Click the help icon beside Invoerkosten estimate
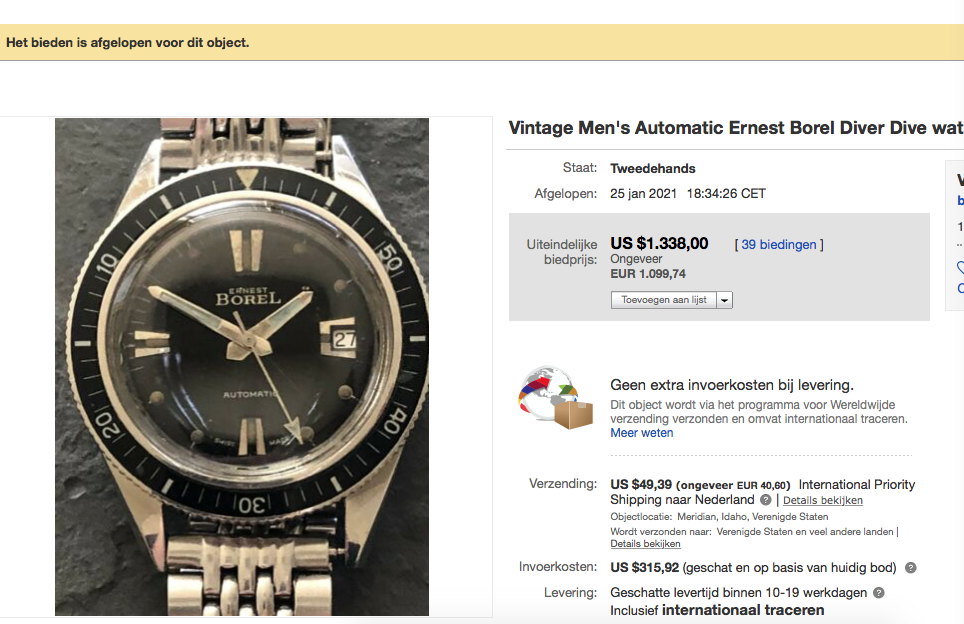964x624 pixels. (911, 568)
